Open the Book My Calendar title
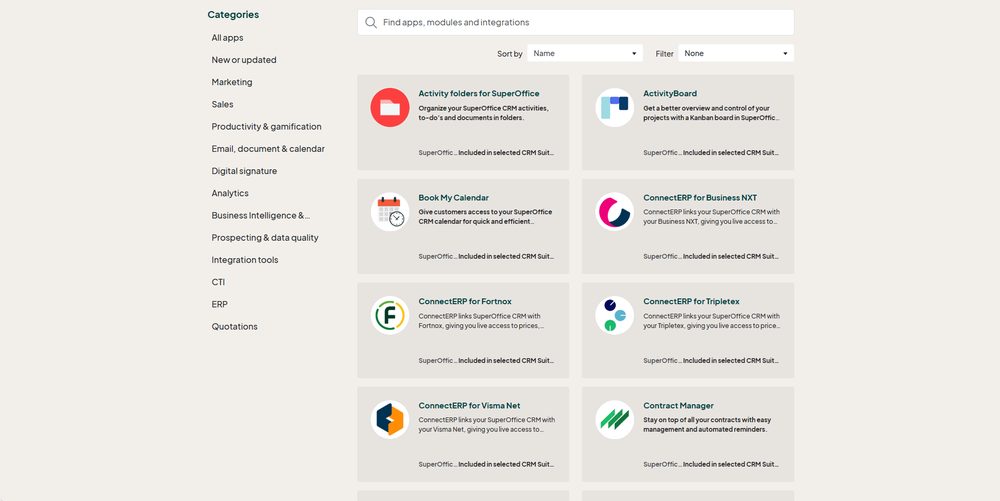Image resolution: width=1000 pixels, height=501 pixels. (x=453, y=198)
